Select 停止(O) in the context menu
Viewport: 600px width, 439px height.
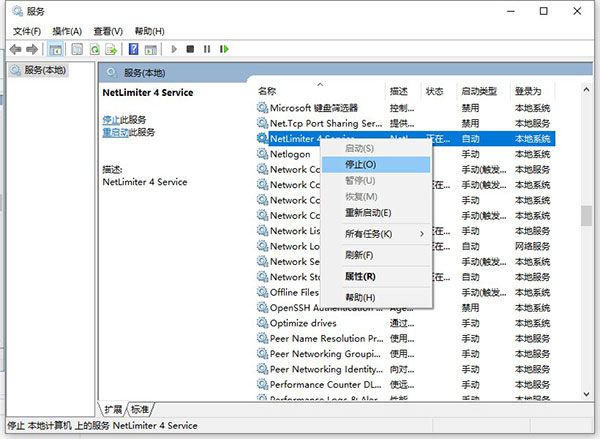[x=360, y=164]
